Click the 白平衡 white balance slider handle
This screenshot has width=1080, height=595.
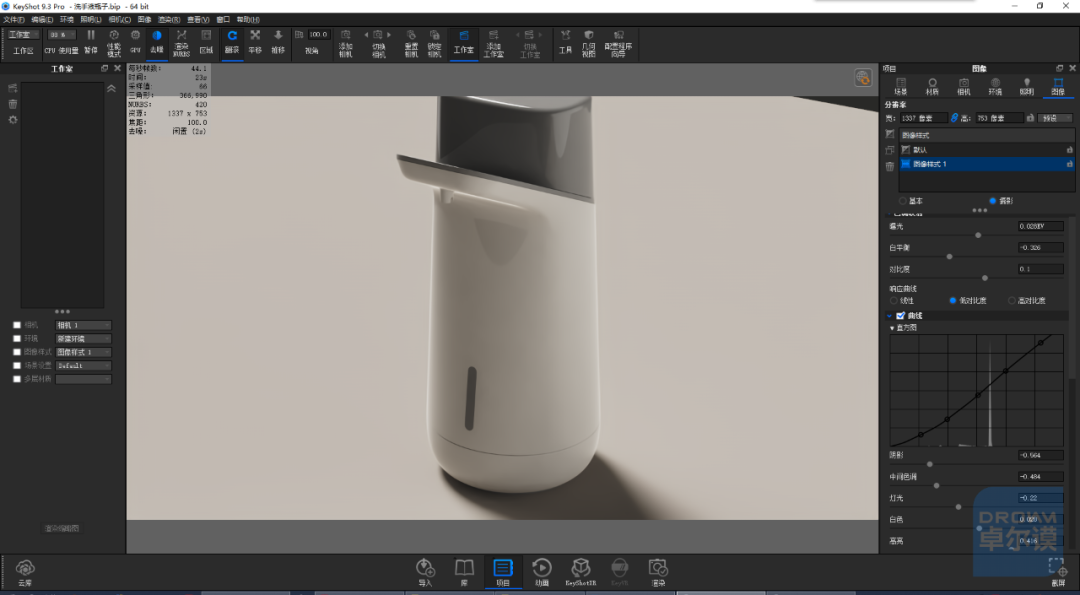pyautogui.click(x=949, y=256)
